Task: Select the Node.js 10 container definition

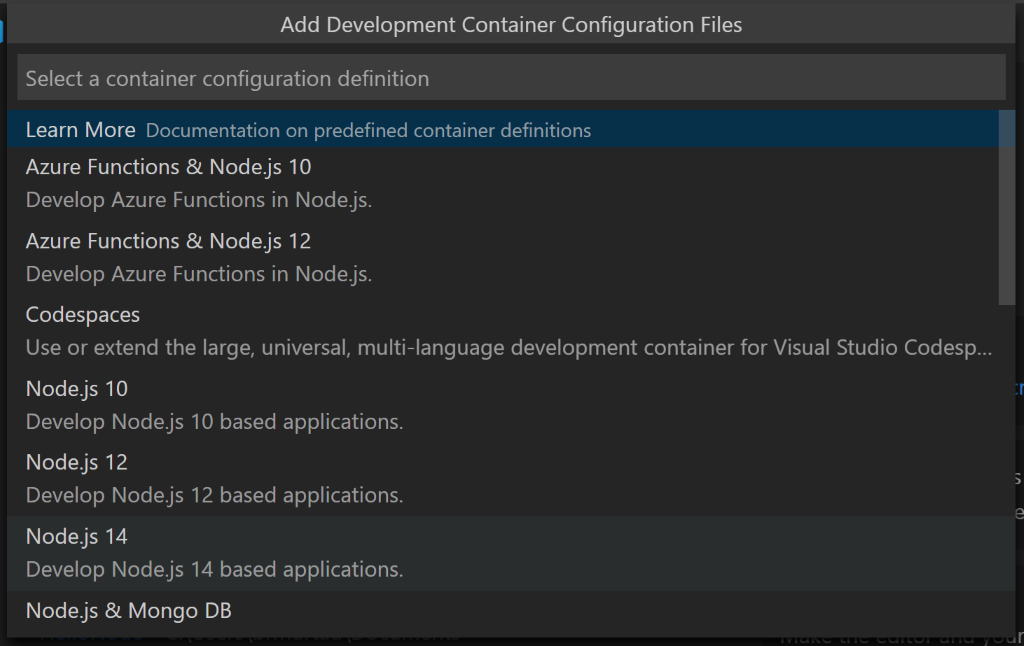Action: click(77, 388)
